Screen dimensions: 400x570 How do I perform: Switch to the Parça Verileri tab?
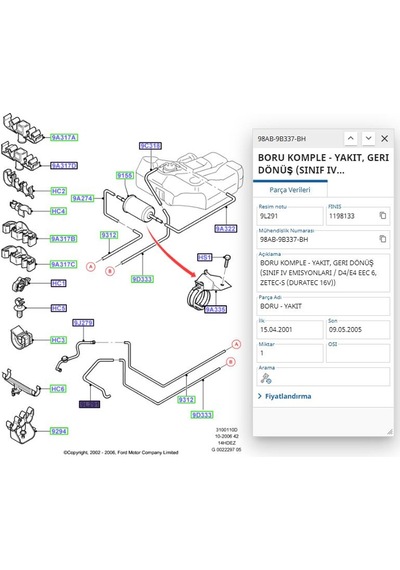[290, 190]
